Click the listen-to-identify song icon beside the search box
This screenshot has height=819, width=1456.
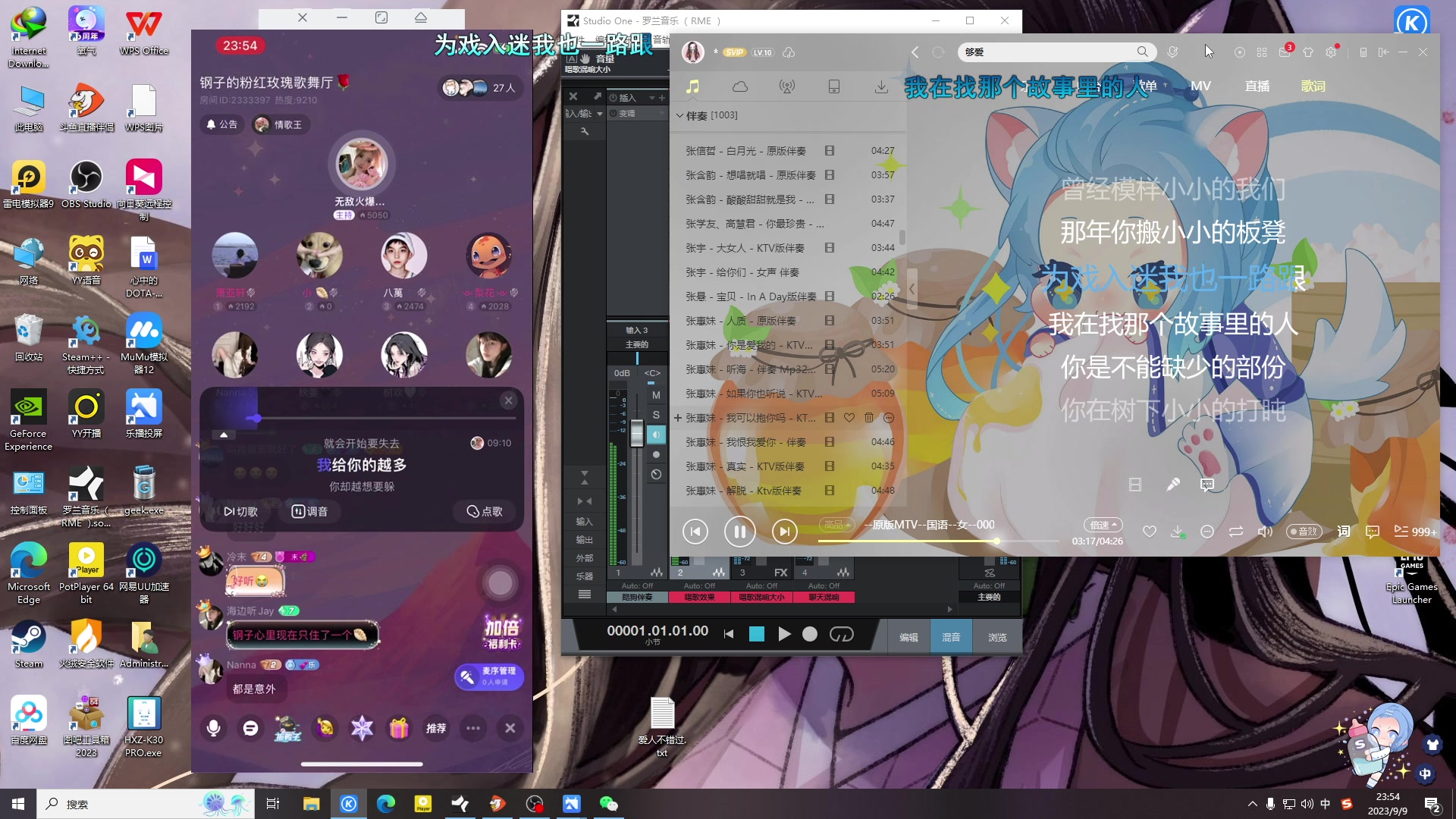coord(1172,52)
